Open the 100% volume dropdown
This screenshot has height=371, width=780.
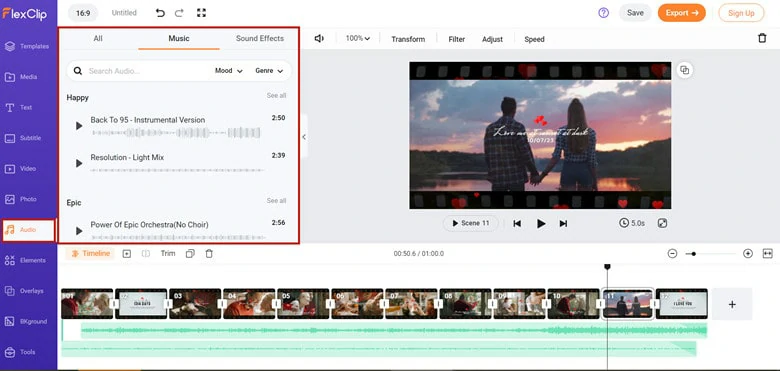coord(358,38)
